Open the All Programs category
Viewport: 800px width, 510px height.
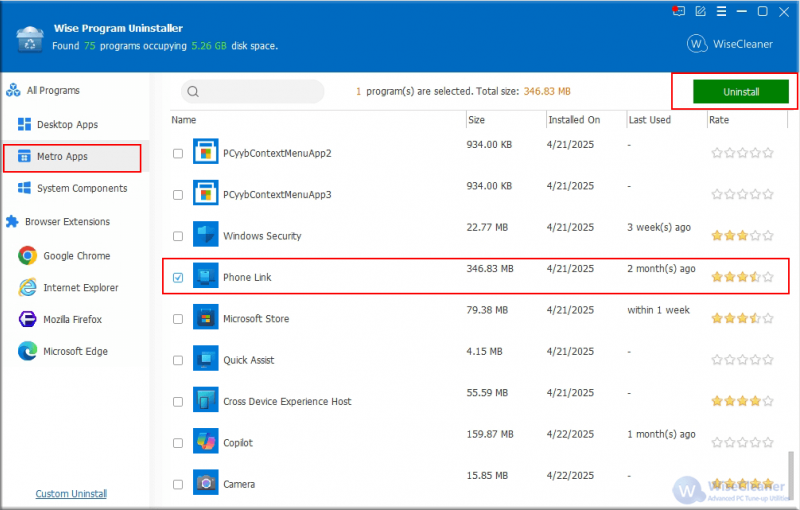tap(53, 90)
